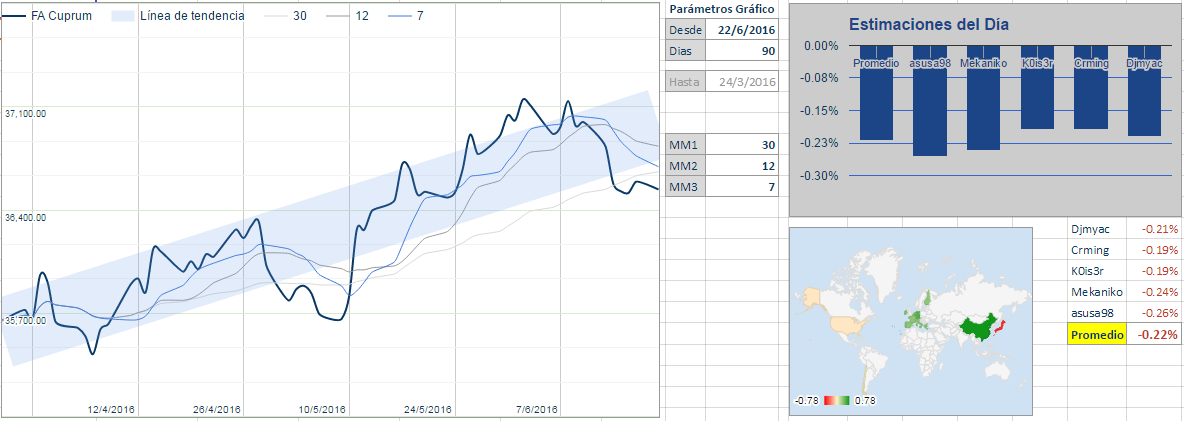Image resolution: width=1184 pixels, height=421 pixels.
Task: Select the 12 moving average legend item
Action: (347, 16)
